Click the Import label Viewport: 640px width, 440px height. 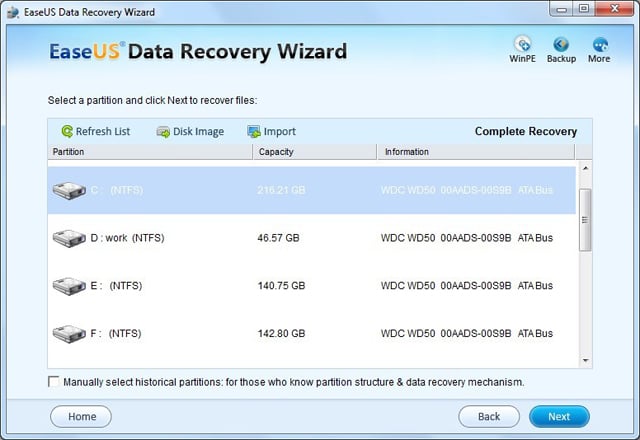[280, 131]
